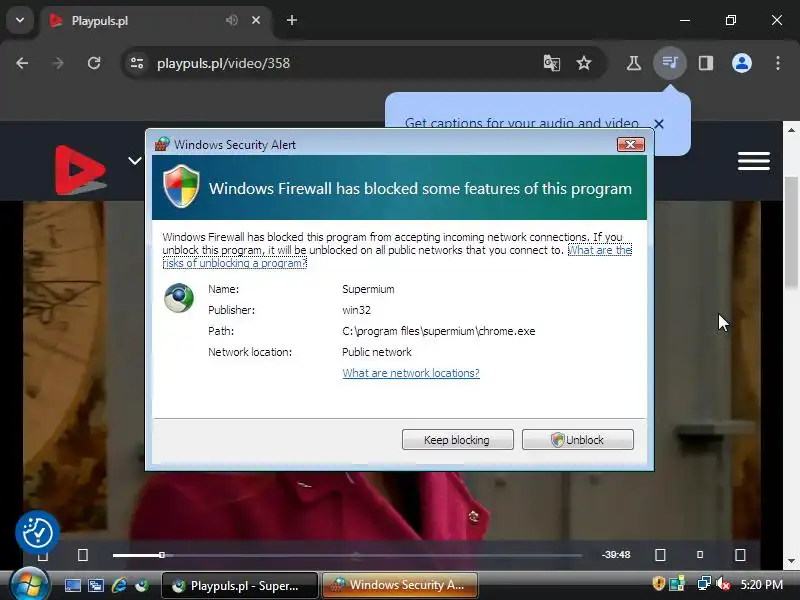Viewport: 800px width, 600px height.
Task: Open Chrome Labs flask icon
Action: [x=634, y=63]
